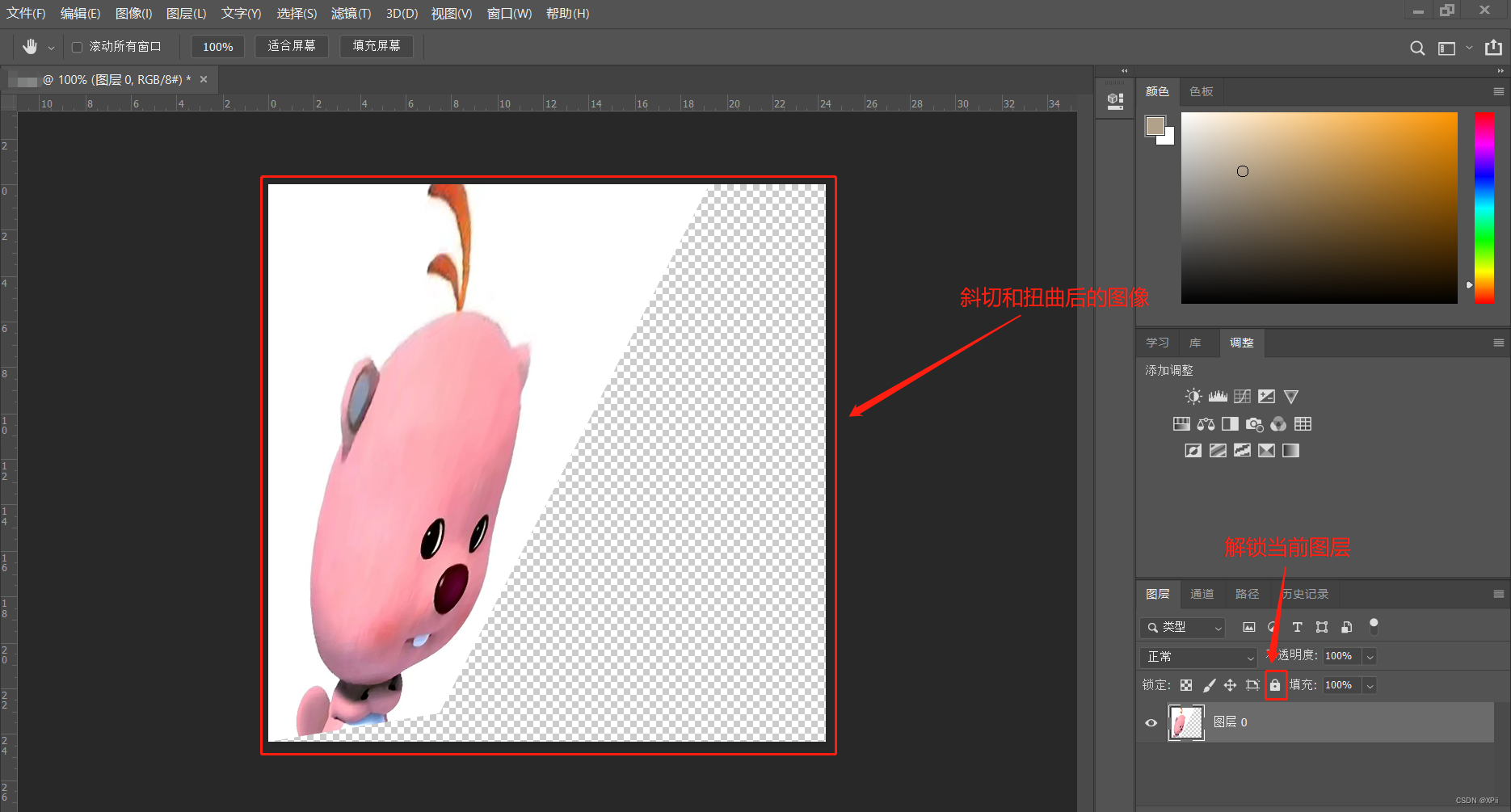
Task: Click the 100% zoom button
Action: point(217,47)
